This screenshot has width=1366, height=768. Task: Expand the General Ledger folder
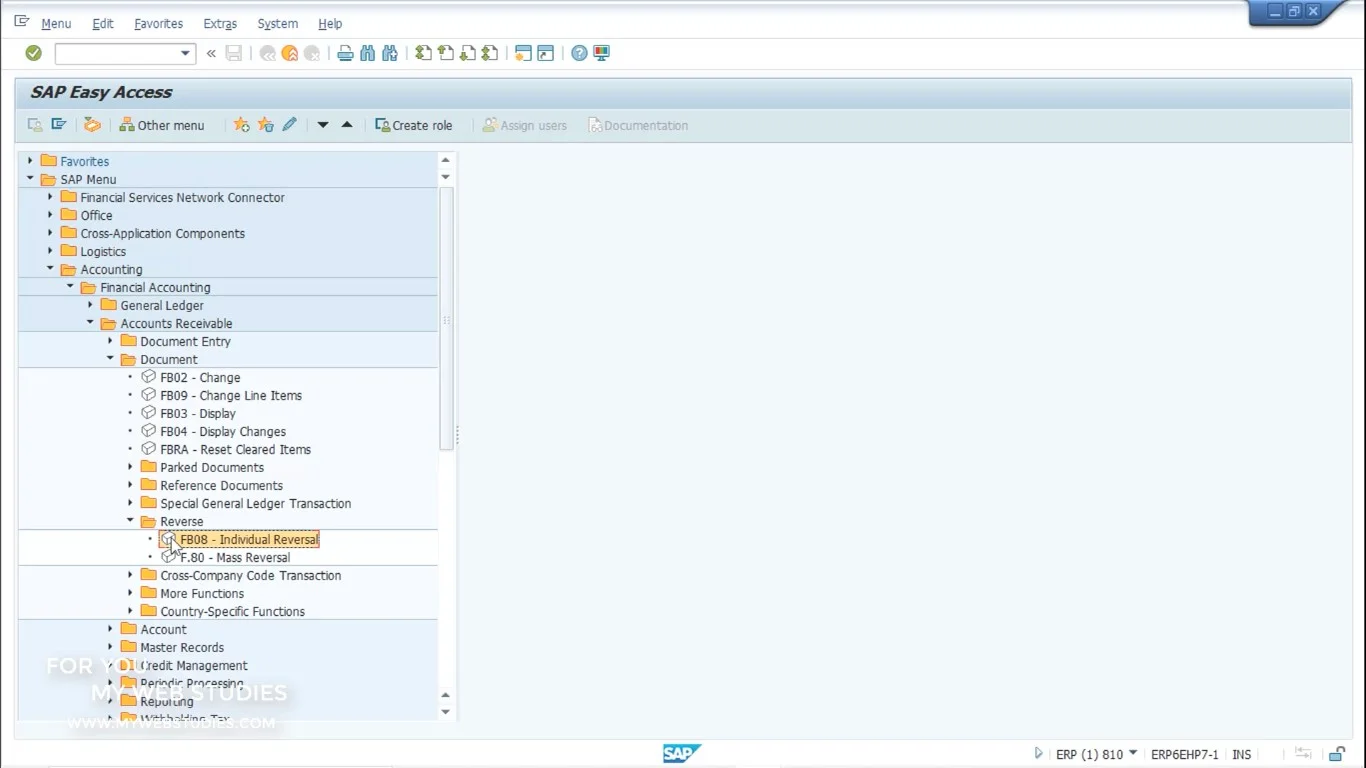(x=90, y=305)
